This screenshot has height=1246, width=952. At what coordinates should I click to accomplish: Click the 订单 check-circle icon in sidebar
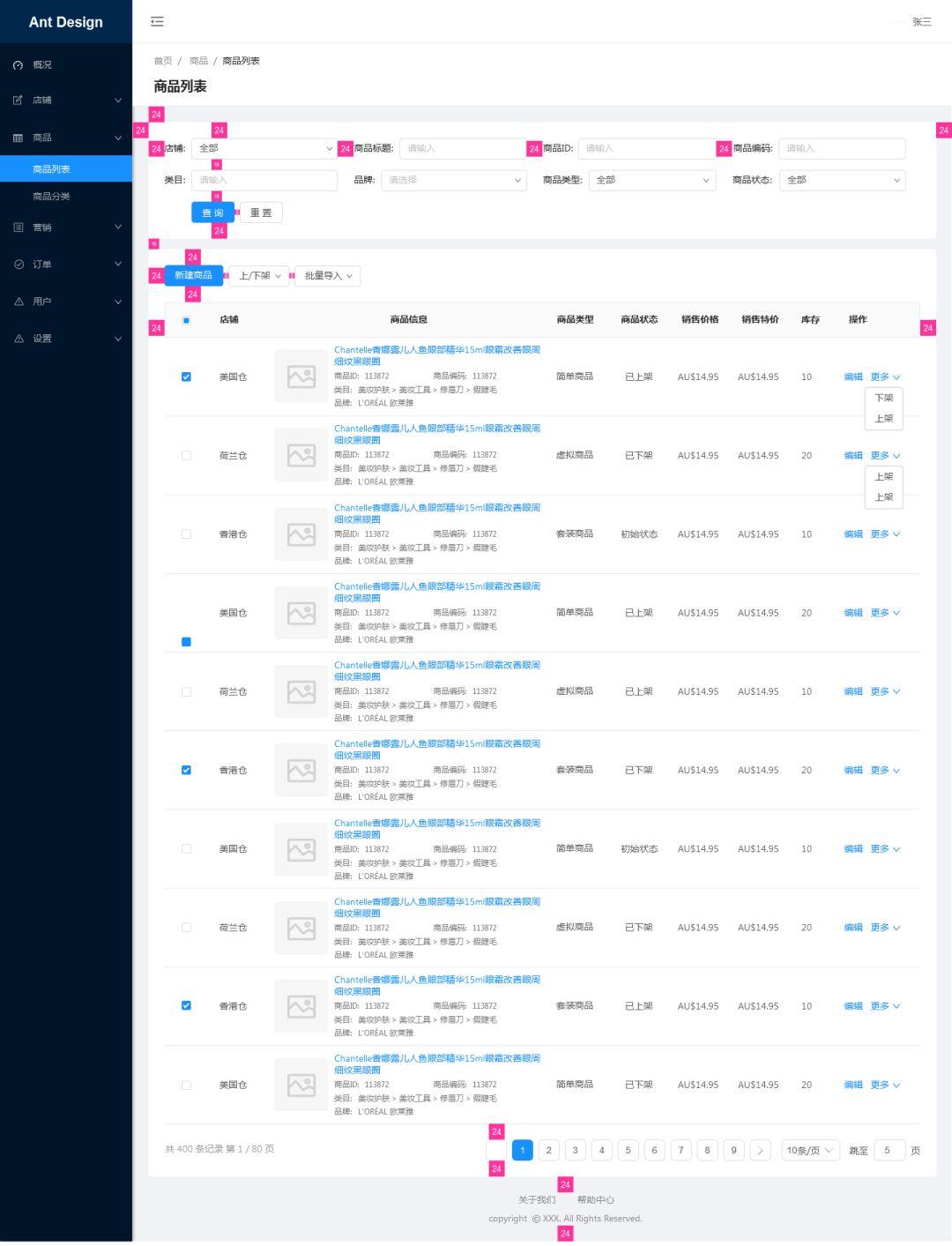(18, 265)
